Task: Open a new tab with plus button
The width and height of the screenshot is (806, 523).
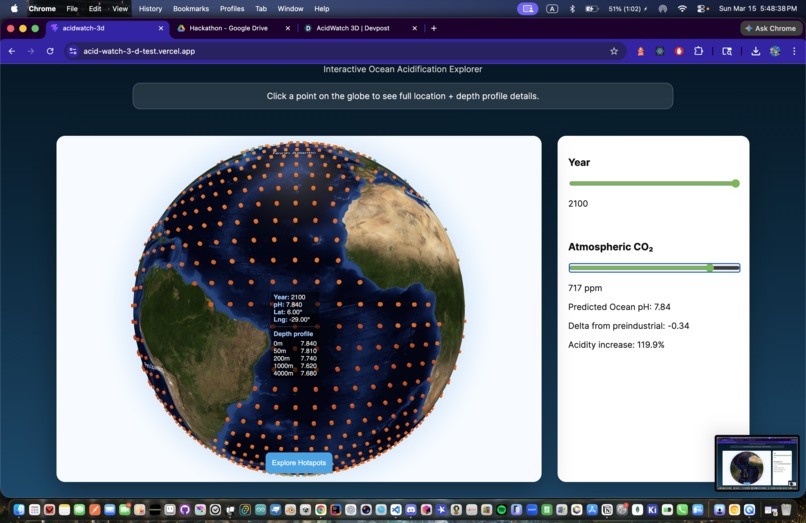Action: [434, 28]
